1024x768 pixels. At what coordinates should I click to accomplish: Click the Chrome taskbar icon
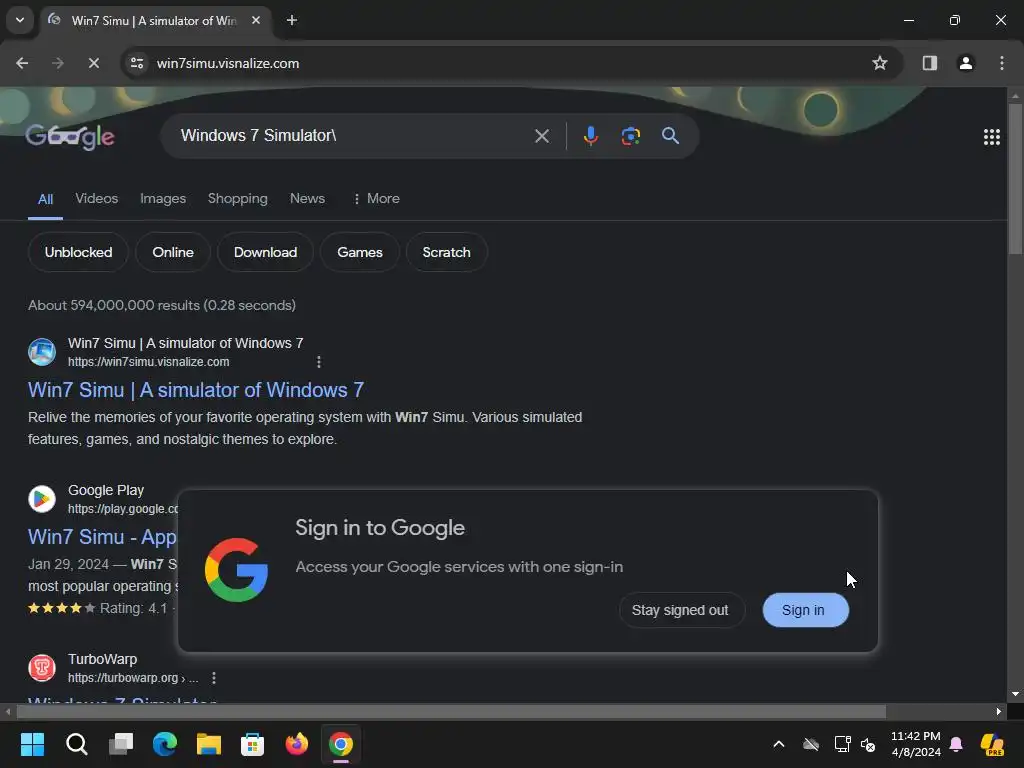pos(341,744)
